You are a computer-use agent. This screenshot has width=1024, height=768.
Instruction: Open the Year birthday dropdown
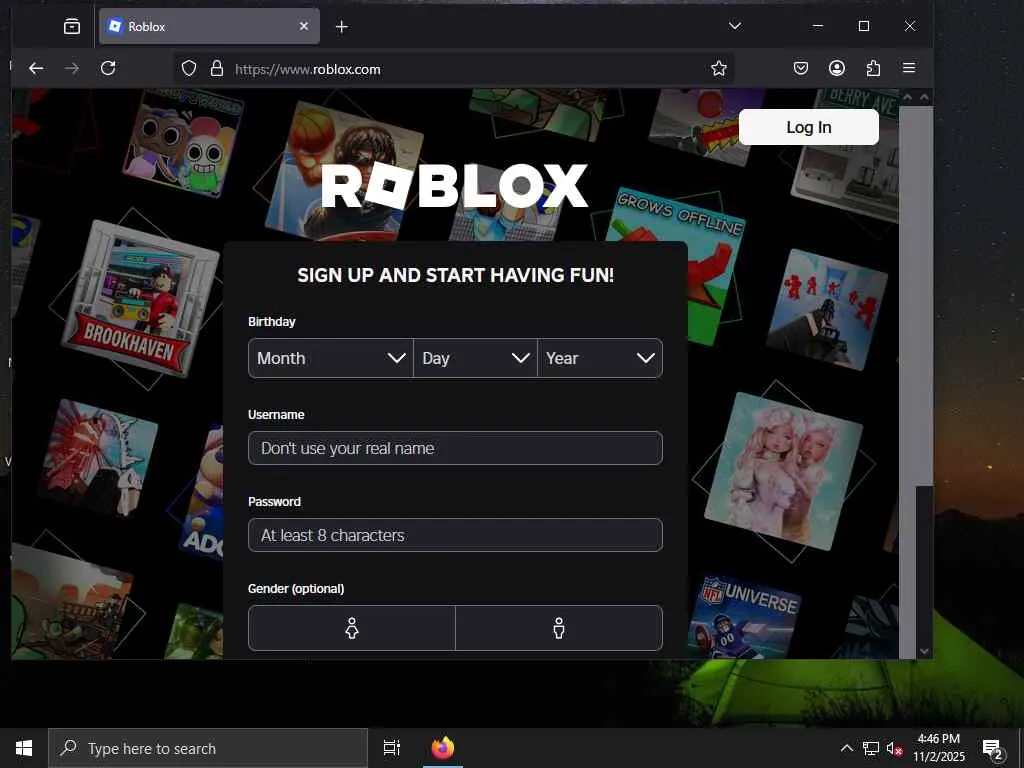[x=600, y=358]
